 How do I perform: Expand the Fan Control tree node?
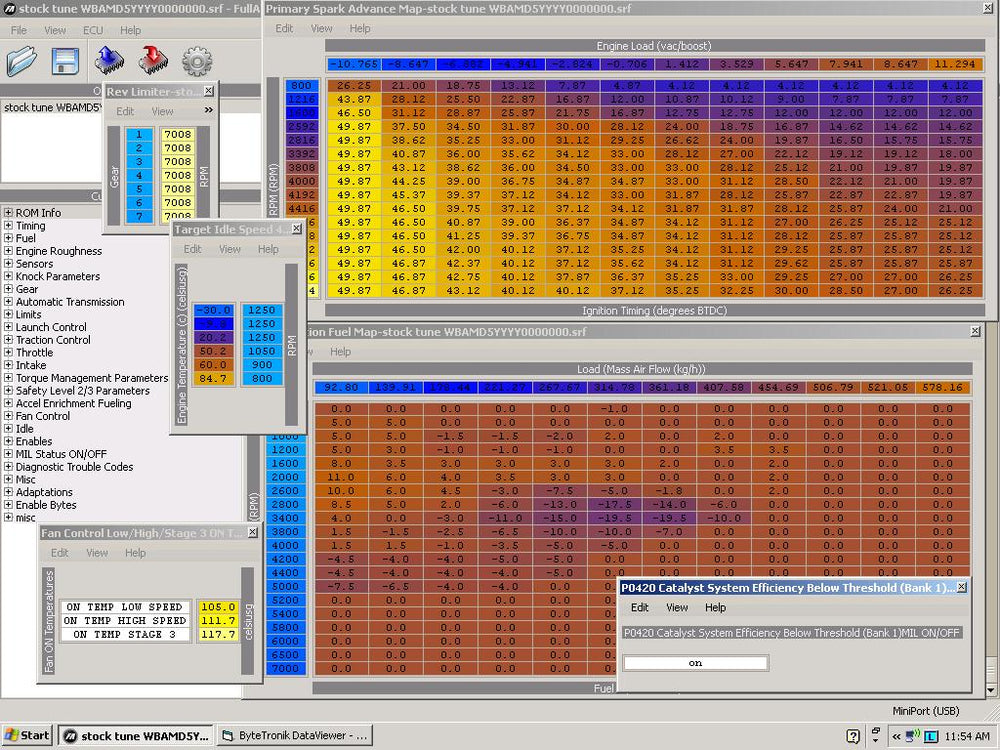(9, 416)
